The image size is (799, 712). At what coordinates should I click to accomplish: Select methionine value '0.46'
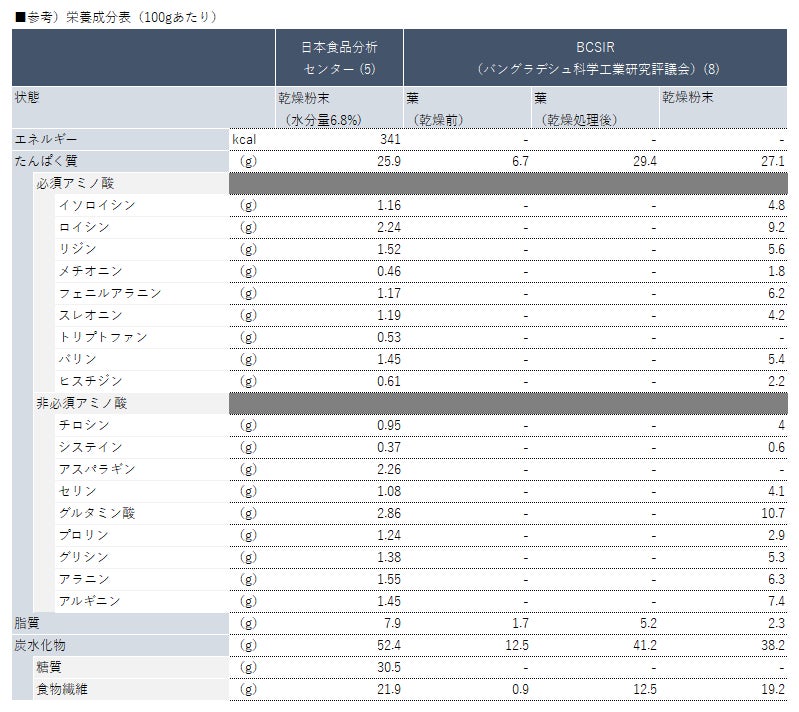coord(389,271)
